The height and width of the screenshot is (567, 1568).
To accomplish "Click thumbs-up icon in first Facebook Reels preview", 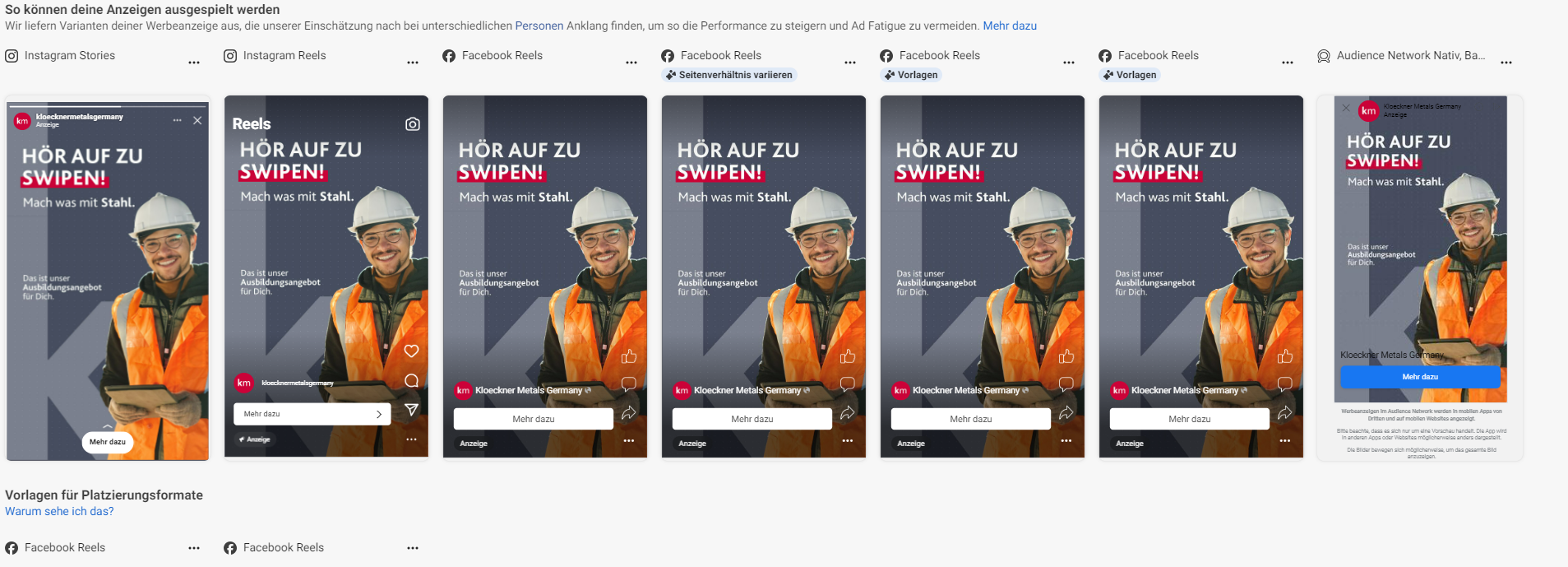I will (x=629, y=356).
